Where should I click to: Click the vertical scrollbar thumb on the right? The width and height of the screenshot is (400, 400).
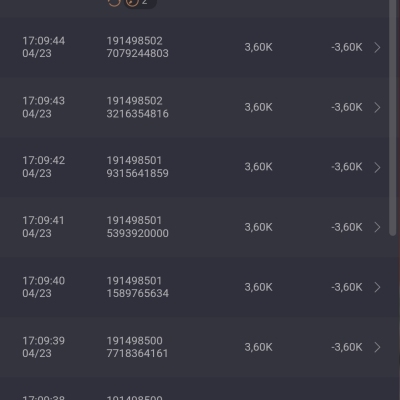click(x=393, y=117)
